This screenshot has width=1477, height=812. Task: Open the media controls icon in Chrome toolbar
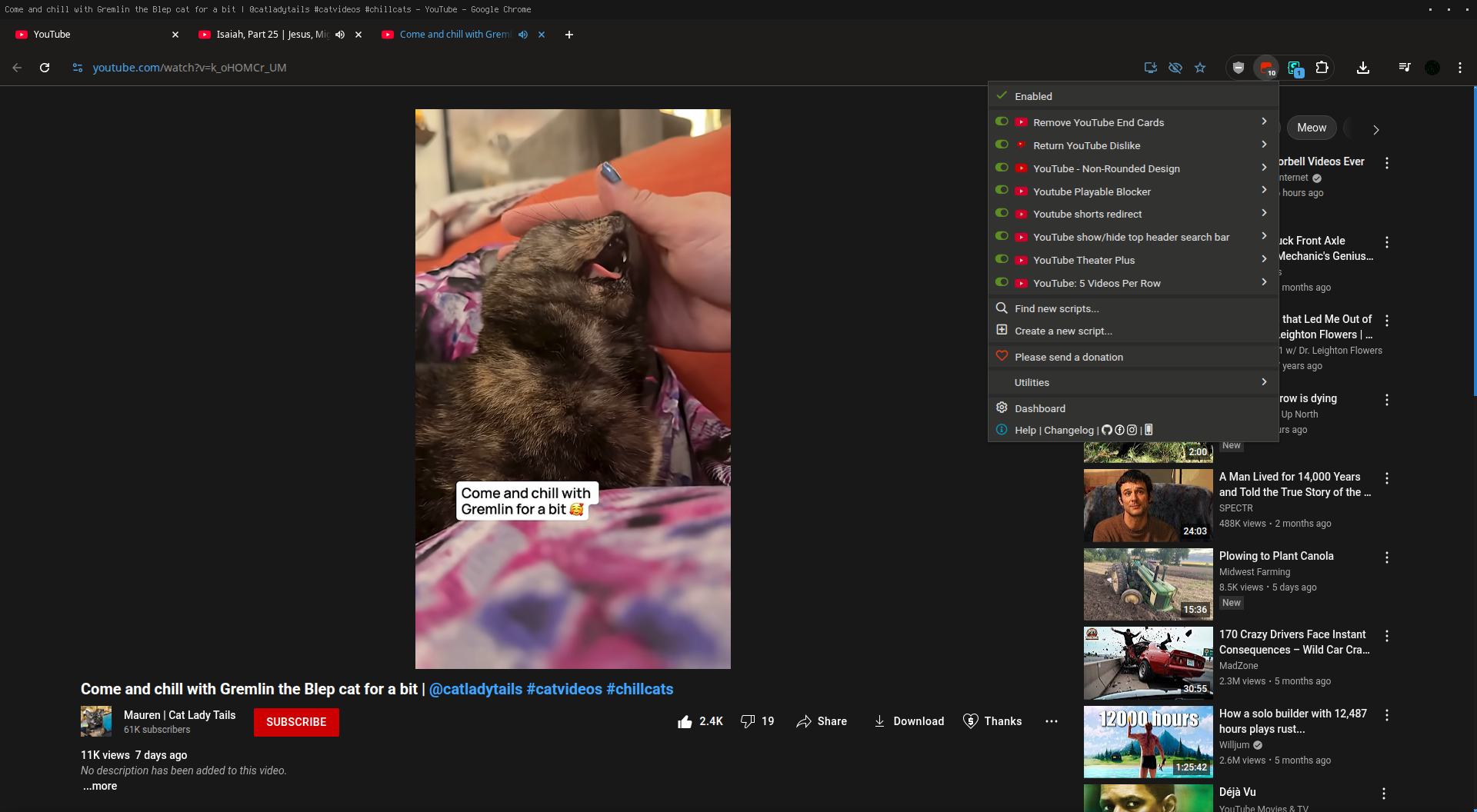(1405, 68)
